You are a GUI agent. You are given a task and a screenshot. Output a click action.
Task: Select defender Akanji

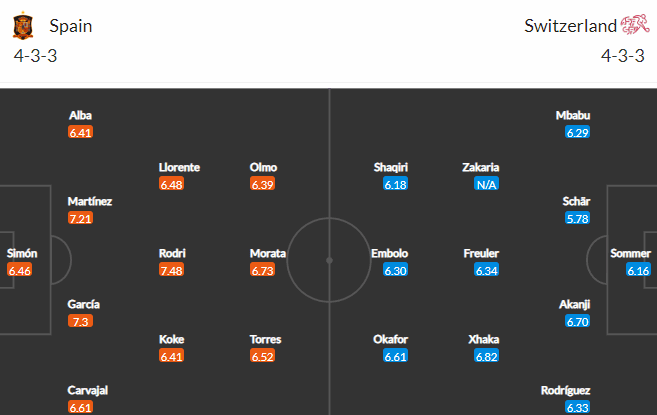pos(575,304)
